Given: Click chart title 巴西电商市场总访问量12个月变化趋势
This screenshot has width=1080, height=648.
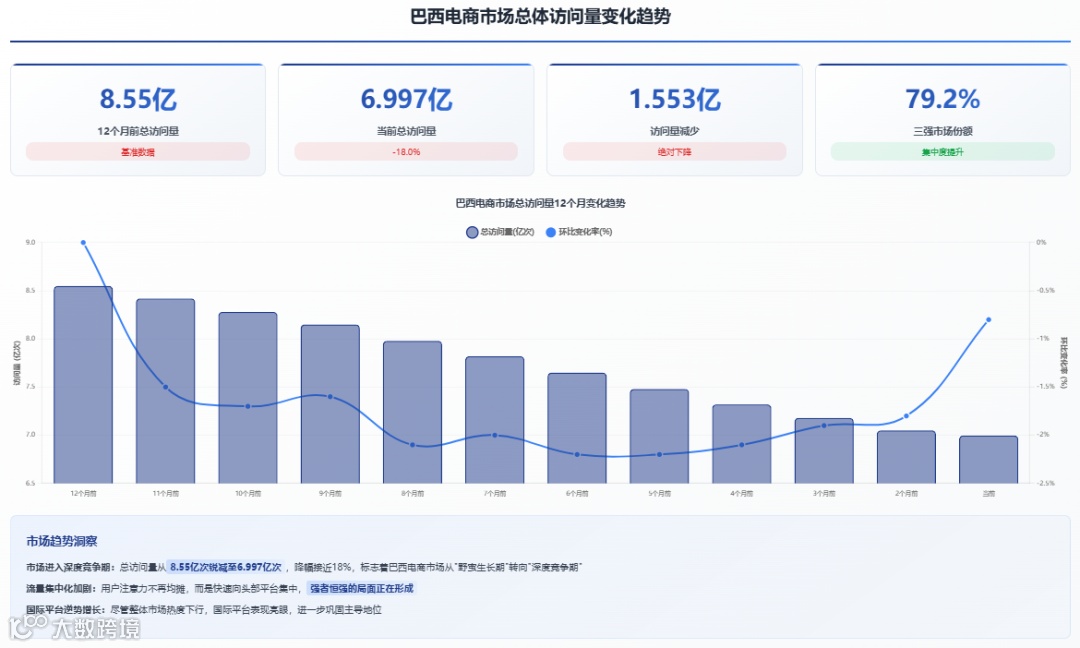Looking at the screenshot, I should (x=540, y=203).
